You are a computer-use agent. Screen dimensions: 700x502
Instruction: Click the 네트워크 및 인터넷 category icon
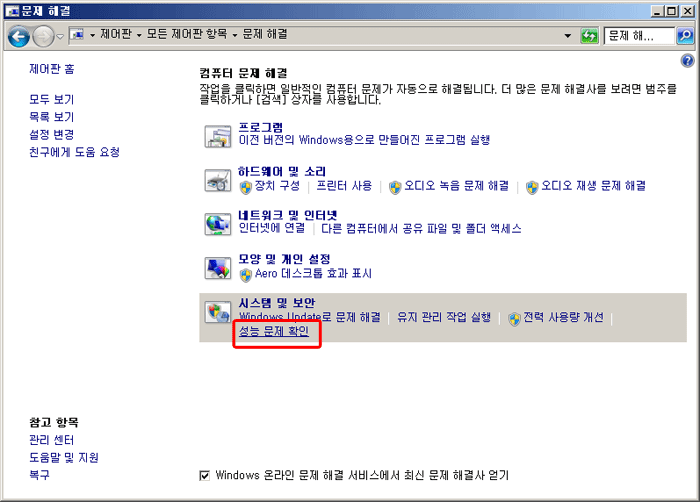(218, 224)
